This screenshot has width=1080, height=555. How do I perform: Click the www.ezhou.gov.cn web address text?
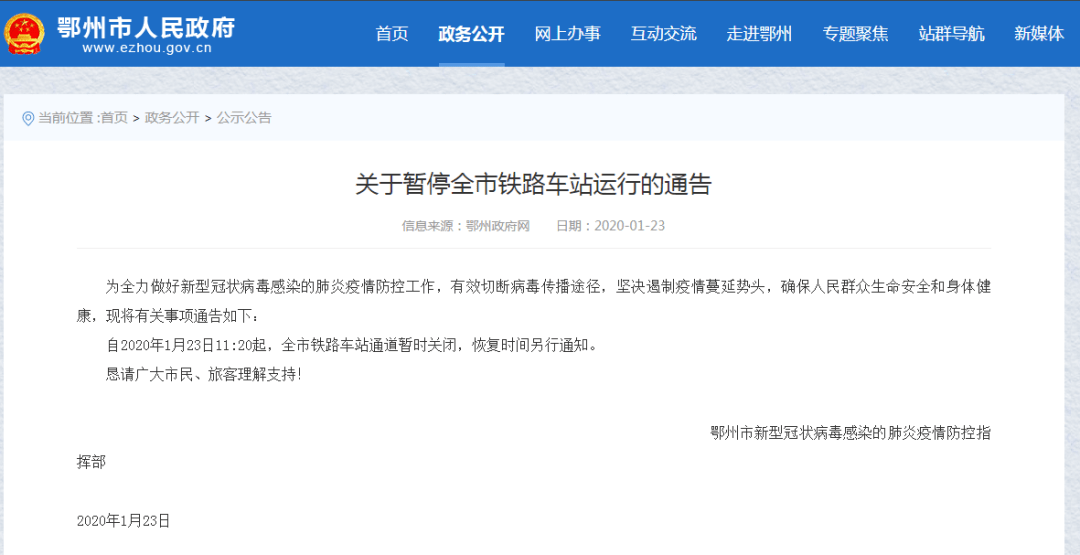click(147, 49)
